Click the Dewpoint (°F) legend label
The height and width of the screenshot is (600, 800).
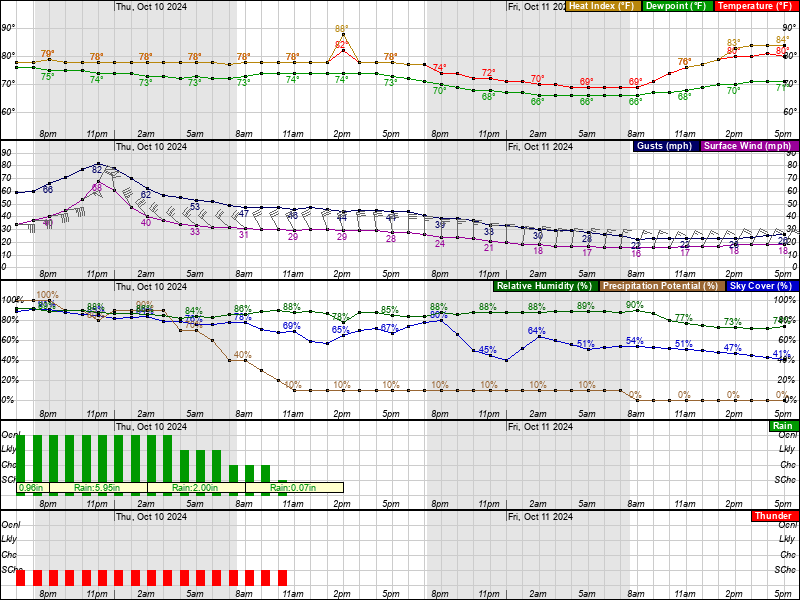pyautogui.click(x=677, y=6)
